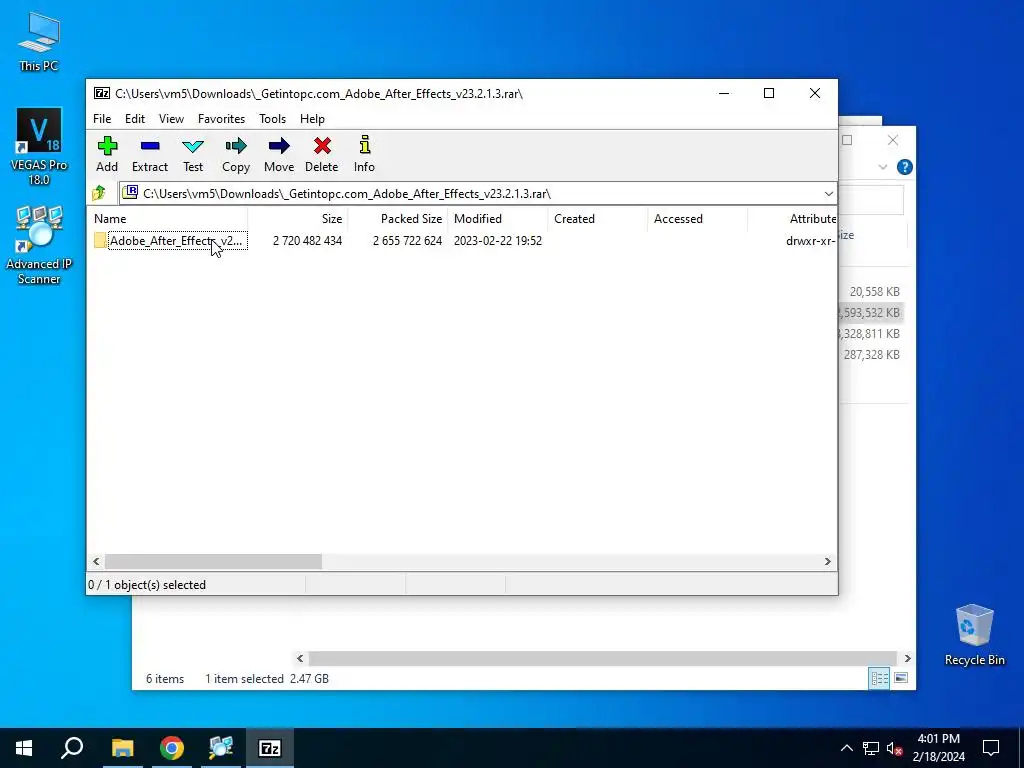Open taskbar search magnifier
The width and height of the screenshot is (1024, 768).
[72, 748]
